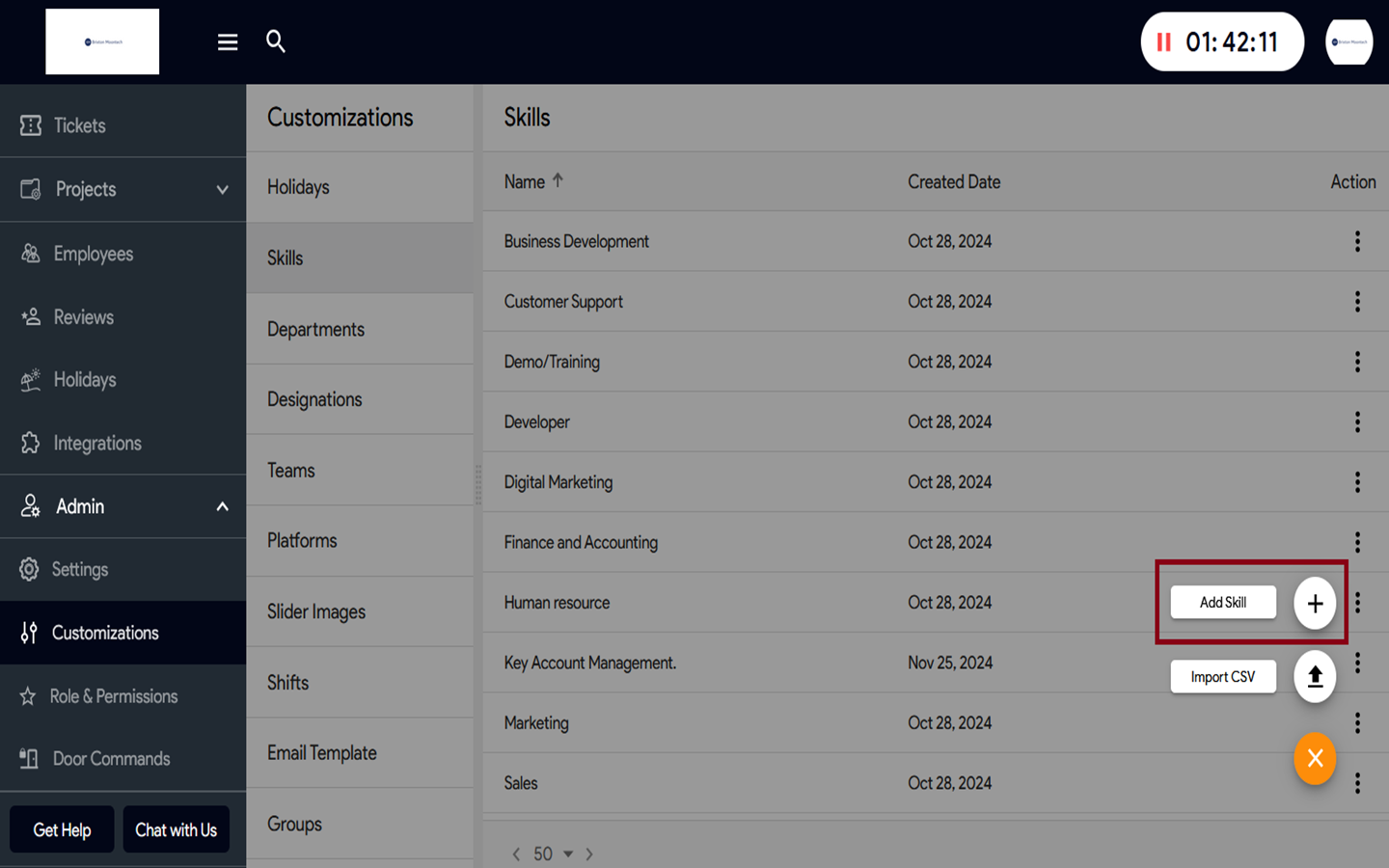Click the plus icon to add skill
Image resolution: width=1389 pixels, height=868 pixels.
pyautogui.click(x=1315, y=603)
